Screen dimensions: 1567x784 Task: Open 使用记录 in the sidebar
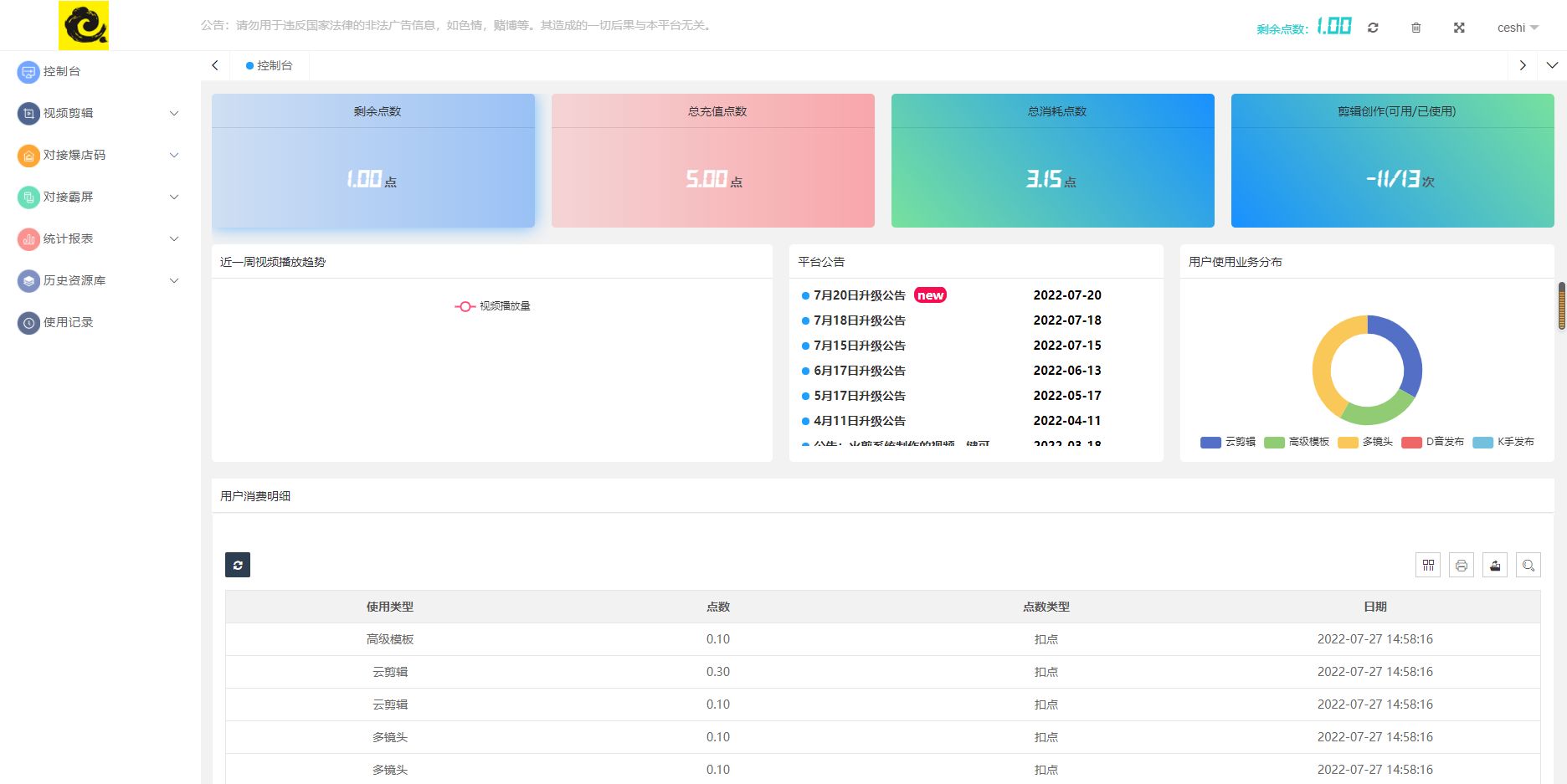tap(69, 322)
